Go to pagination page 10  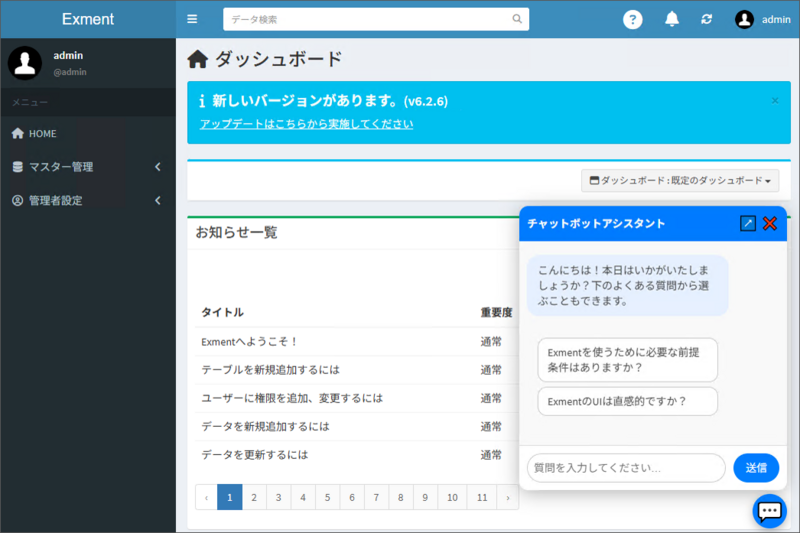coord(452,497)
